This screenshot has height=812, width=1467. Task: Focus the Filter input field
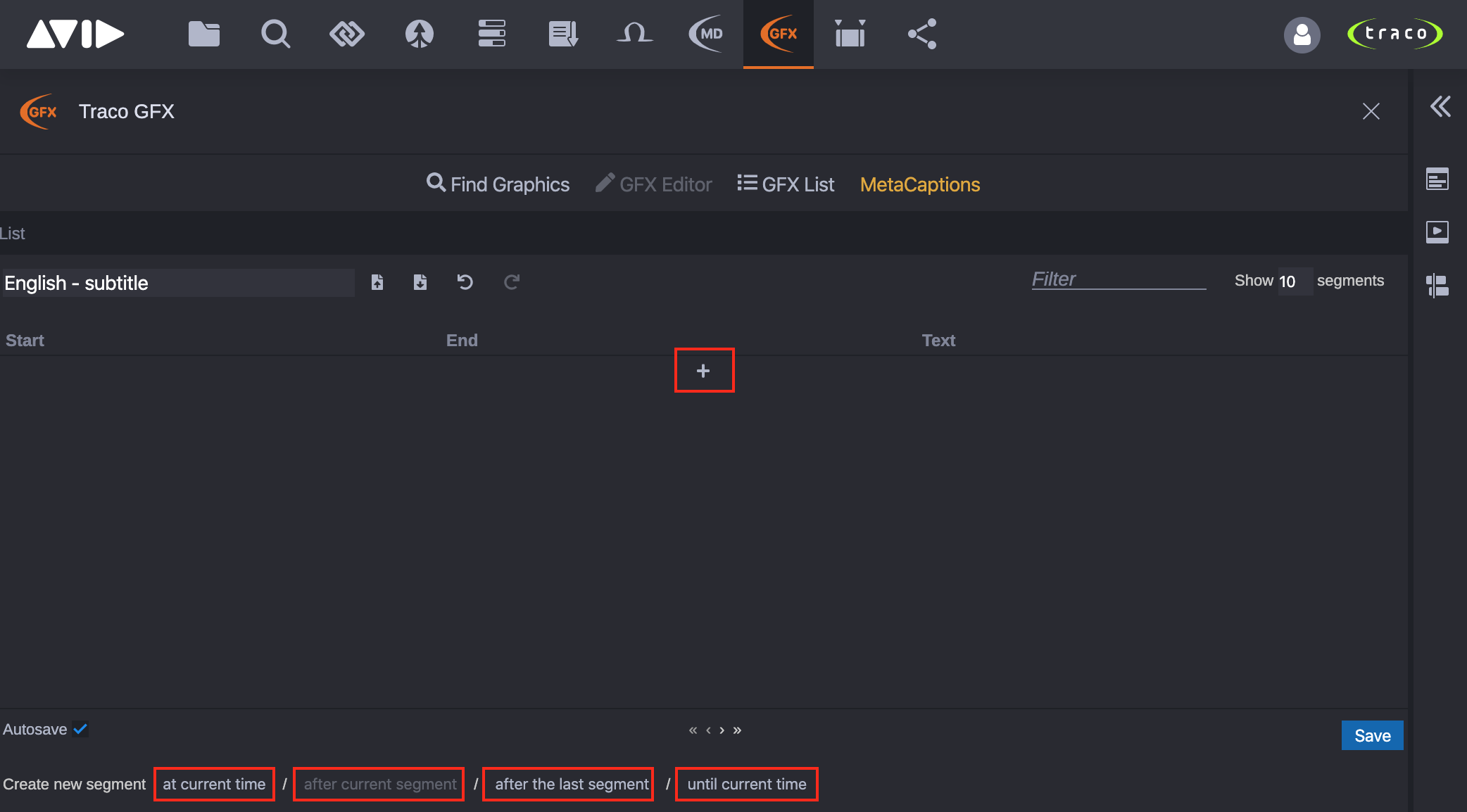click(x=1119, y=279)
